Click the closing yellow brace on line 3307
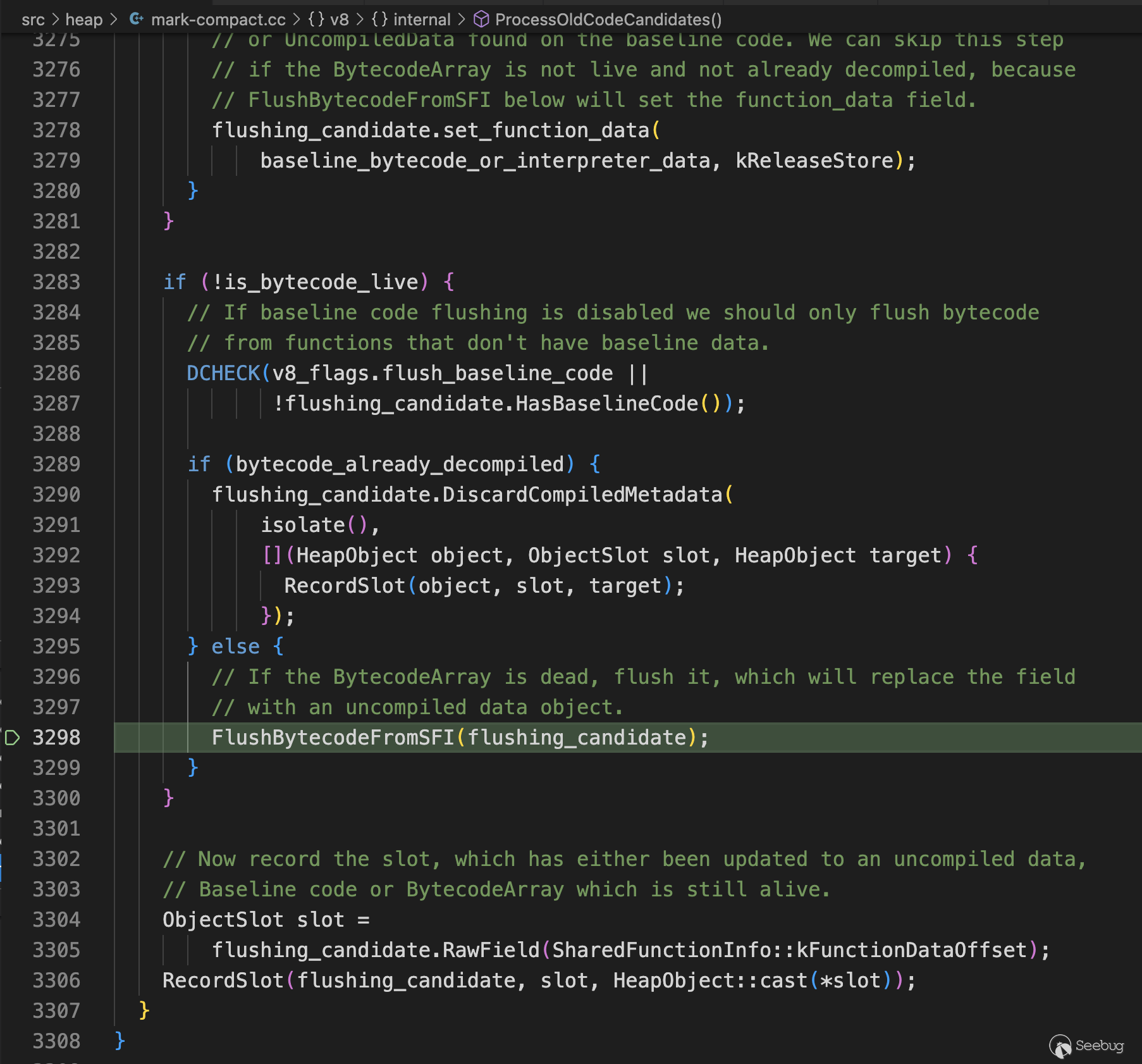This screenshot has width=1142, height=1064. pyautogui.click(x=144, y=1010)
